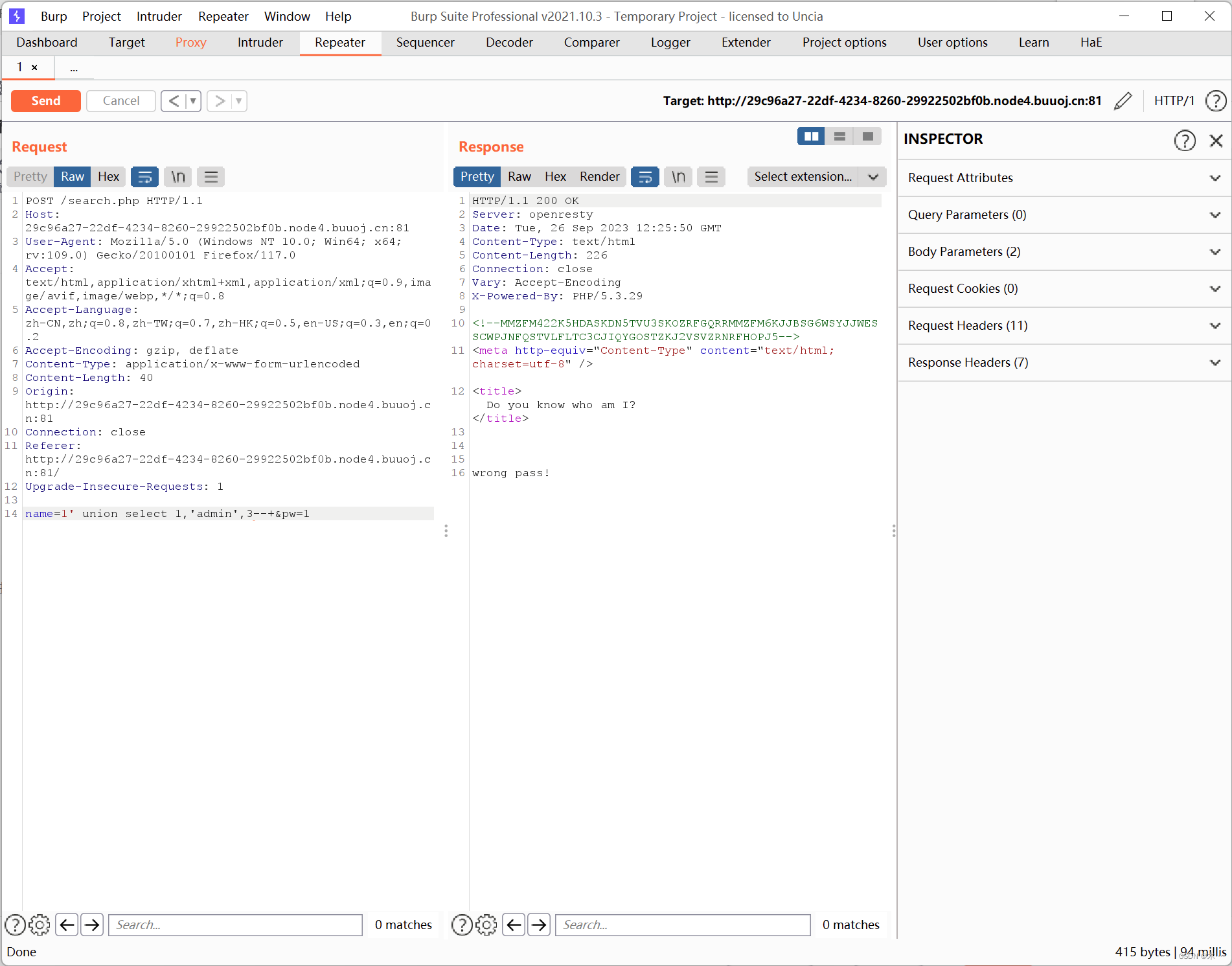The image size is (1232, 966).
Task: Open Inspector help icon
Action: click(x=1185, y=140)
